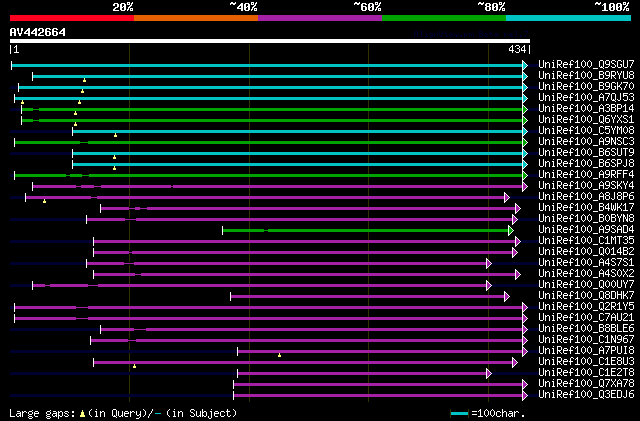This screenshot has width=640, height=421.
Task: Select label UniRef100_A9NSC3
Action: [586, 141]
